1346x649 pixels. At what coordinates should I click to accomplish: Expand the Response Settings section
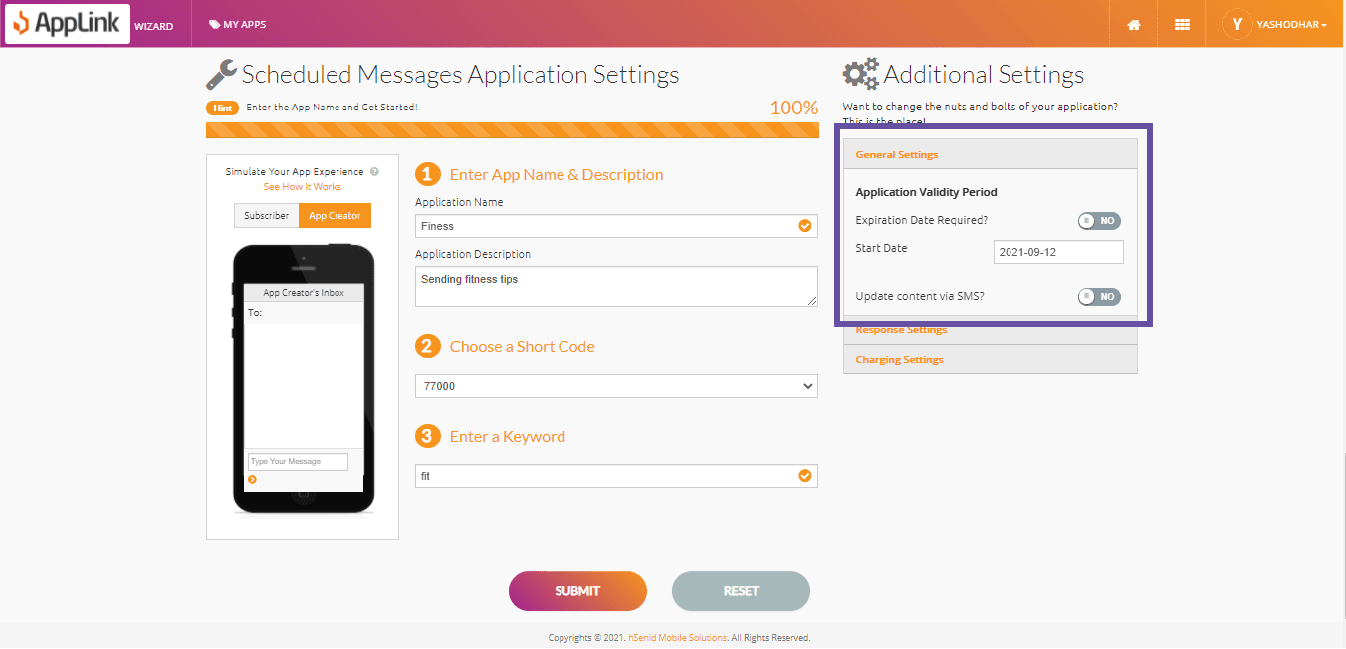pyautogui.click(x=990, y=330)
